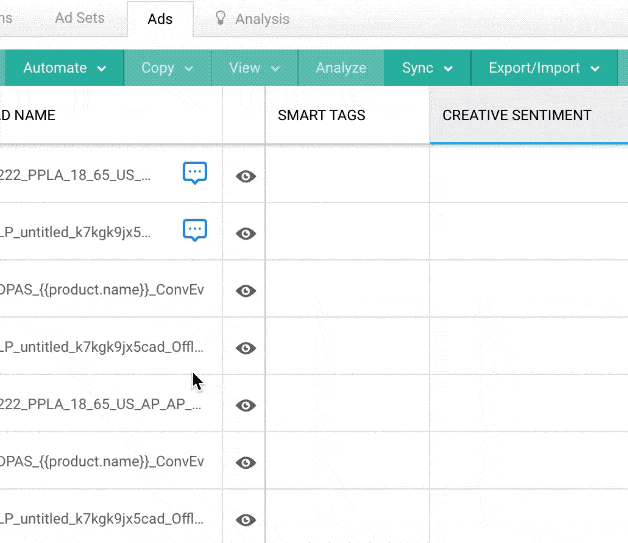Click eye icon for first DPAS_{{product.name}}_ConvEv row
Viewport: 628px width, 543px height.
click(x=246, y=291)
